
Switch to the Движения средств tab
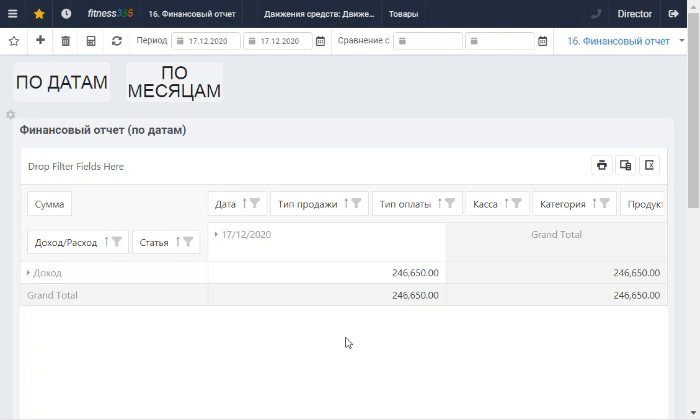[x=319, y=14]
